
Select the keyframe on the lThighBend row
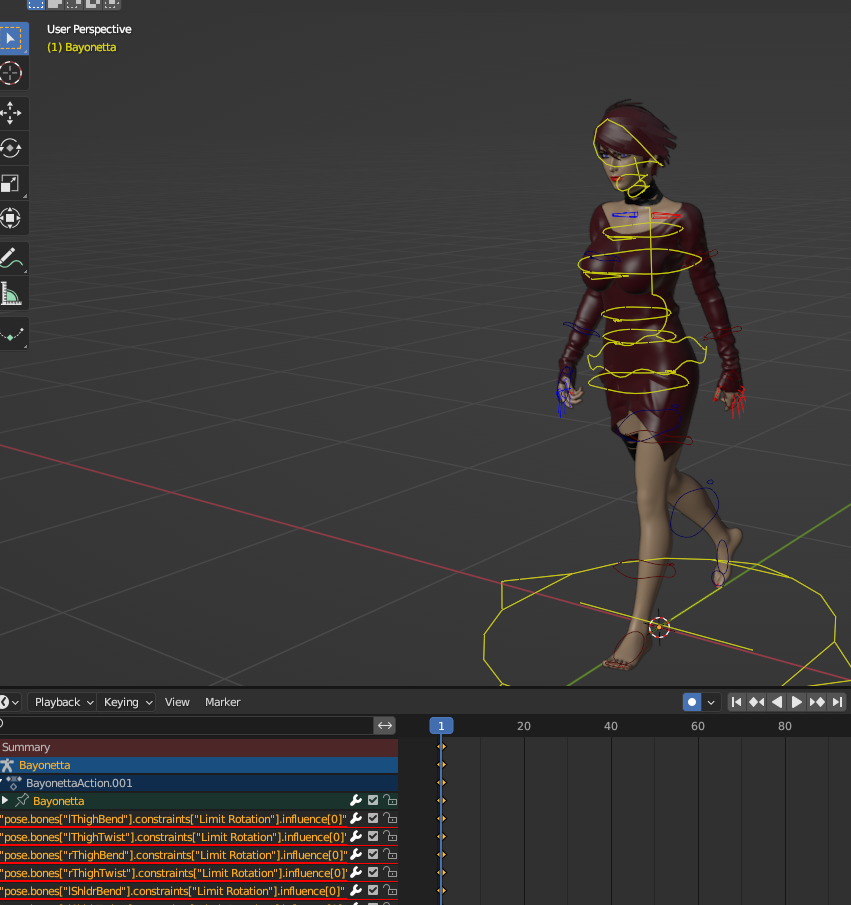click(x=442, y=818)
